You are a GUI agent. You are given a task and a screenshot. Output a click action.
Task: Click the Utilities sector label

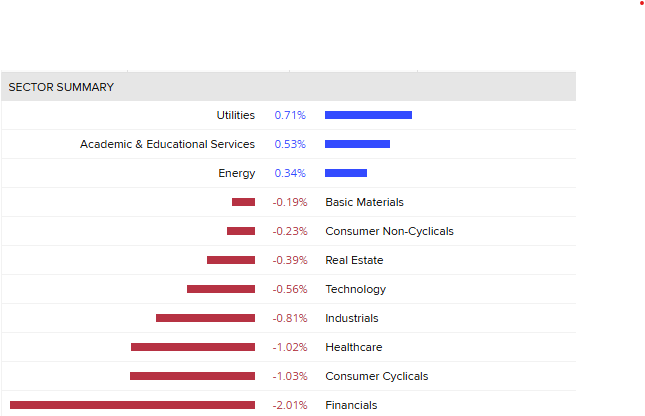pyautogui.click(x=235, y=115)
